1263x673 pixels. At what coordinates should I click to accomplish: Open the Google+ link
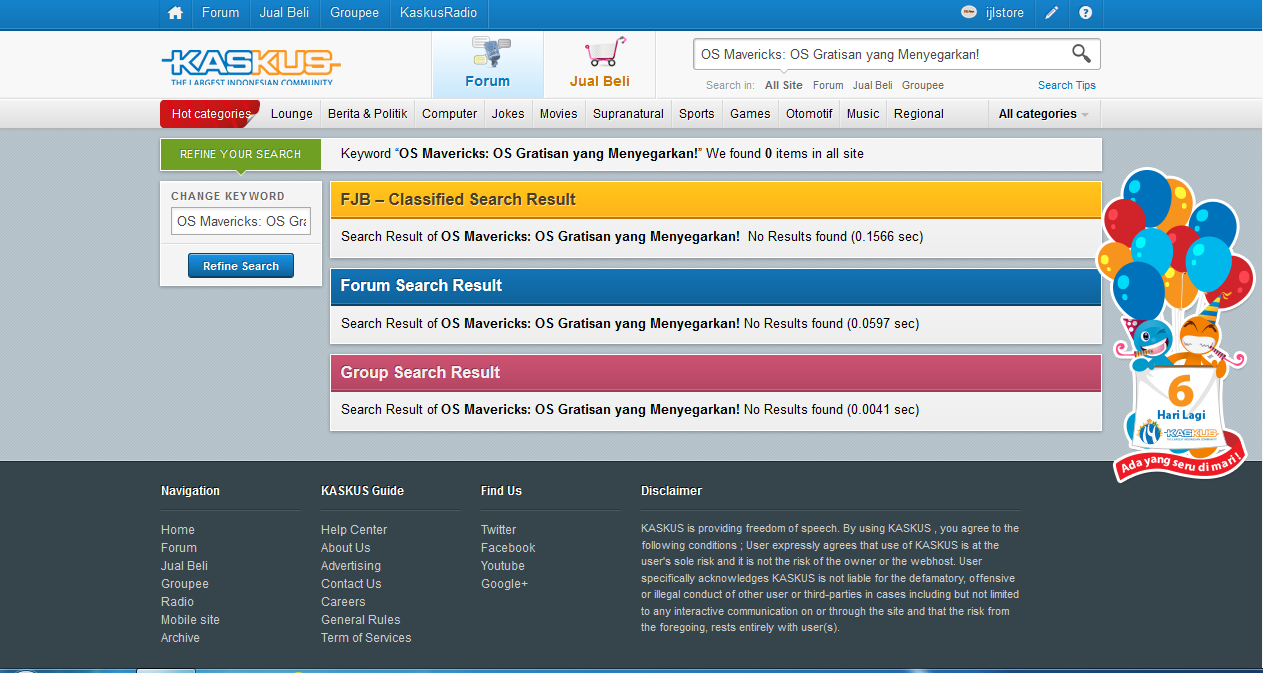504,584
